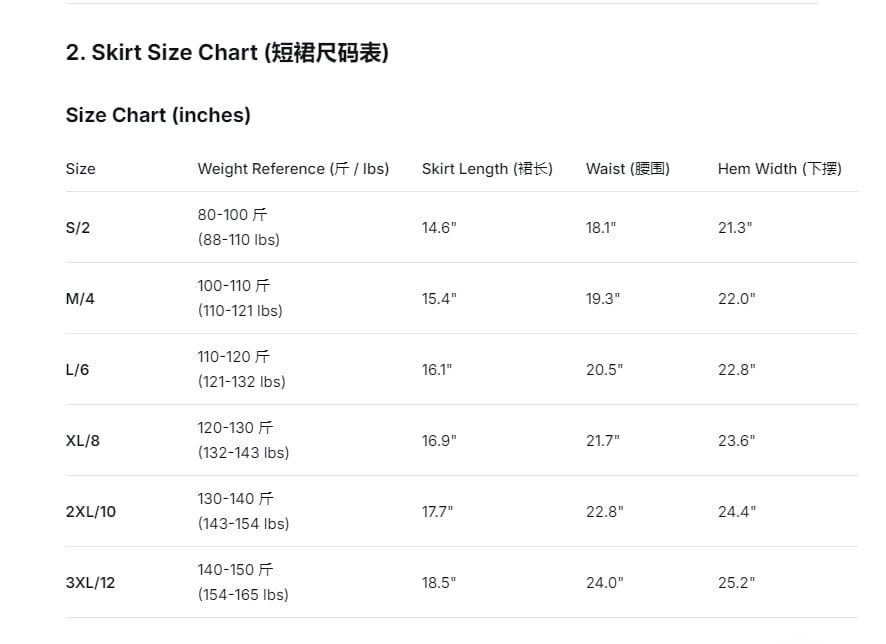Select the S/2 size cell
Image resolution: width=886 pixels, height=644 pixels.
(x=78, y=228)
